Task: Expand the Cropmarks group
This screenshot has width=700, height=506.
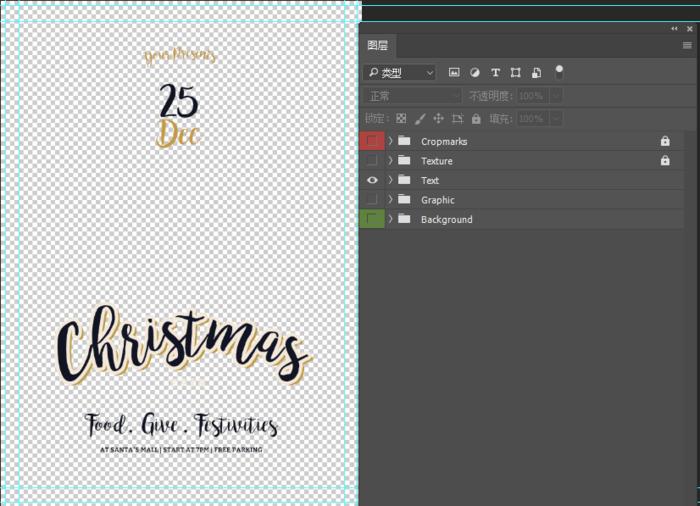Action: tap(391, 141)
